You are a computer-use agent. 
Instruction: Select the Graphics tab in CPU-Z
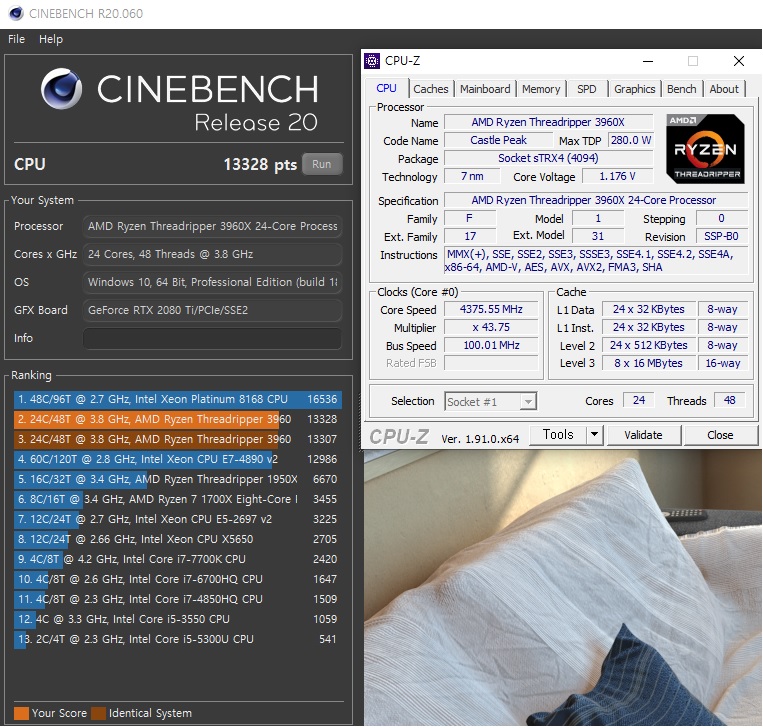[634, 89]
